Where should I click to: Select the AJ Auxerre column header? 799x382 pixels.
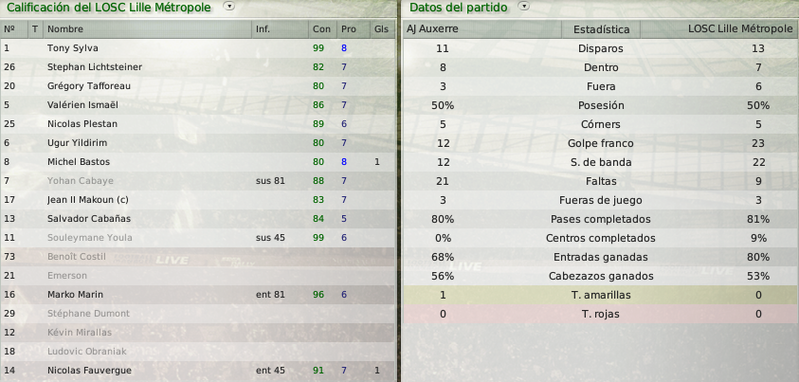(x=482, y=29)
